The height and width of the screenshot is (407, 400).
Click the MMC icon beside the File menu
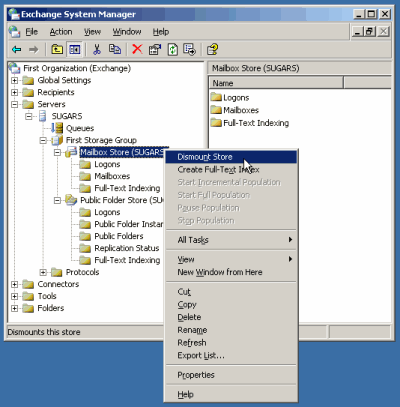(x=14, y=32)
